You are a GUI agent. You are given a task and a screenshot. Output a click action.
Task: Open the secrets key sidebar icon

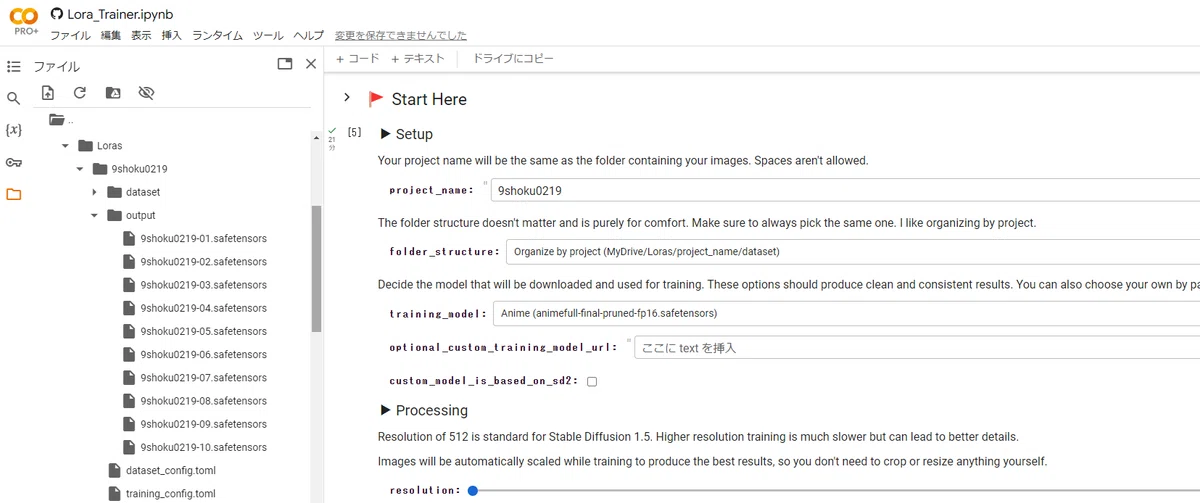(x=13, y=162)
